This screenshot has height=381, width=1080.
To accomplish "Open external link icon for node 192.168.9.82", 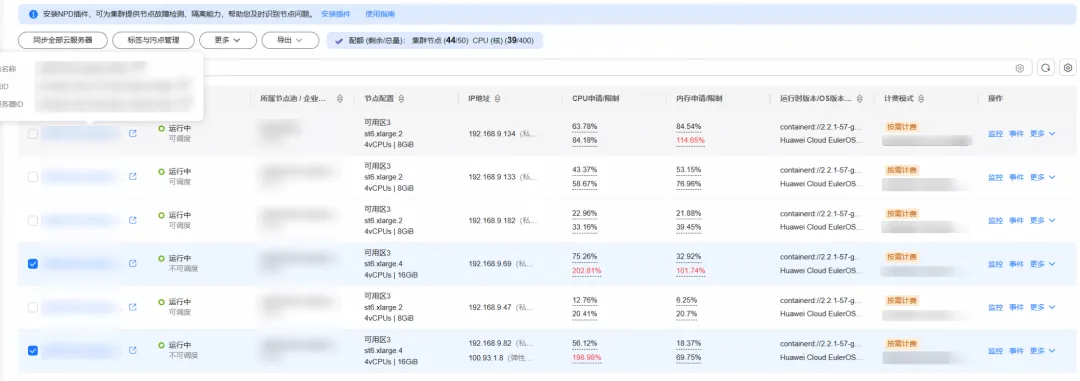I will (x=133, y=350).
